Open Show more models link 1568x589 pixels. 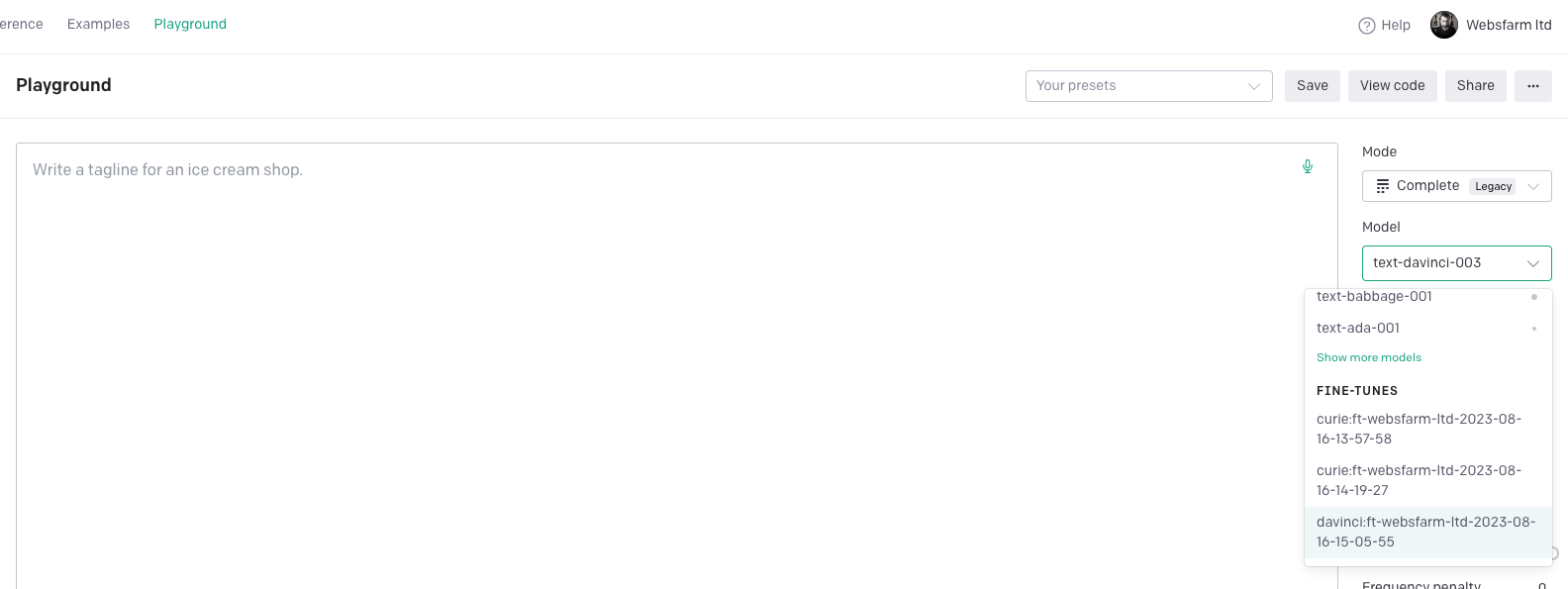(x=1369, y=357)
